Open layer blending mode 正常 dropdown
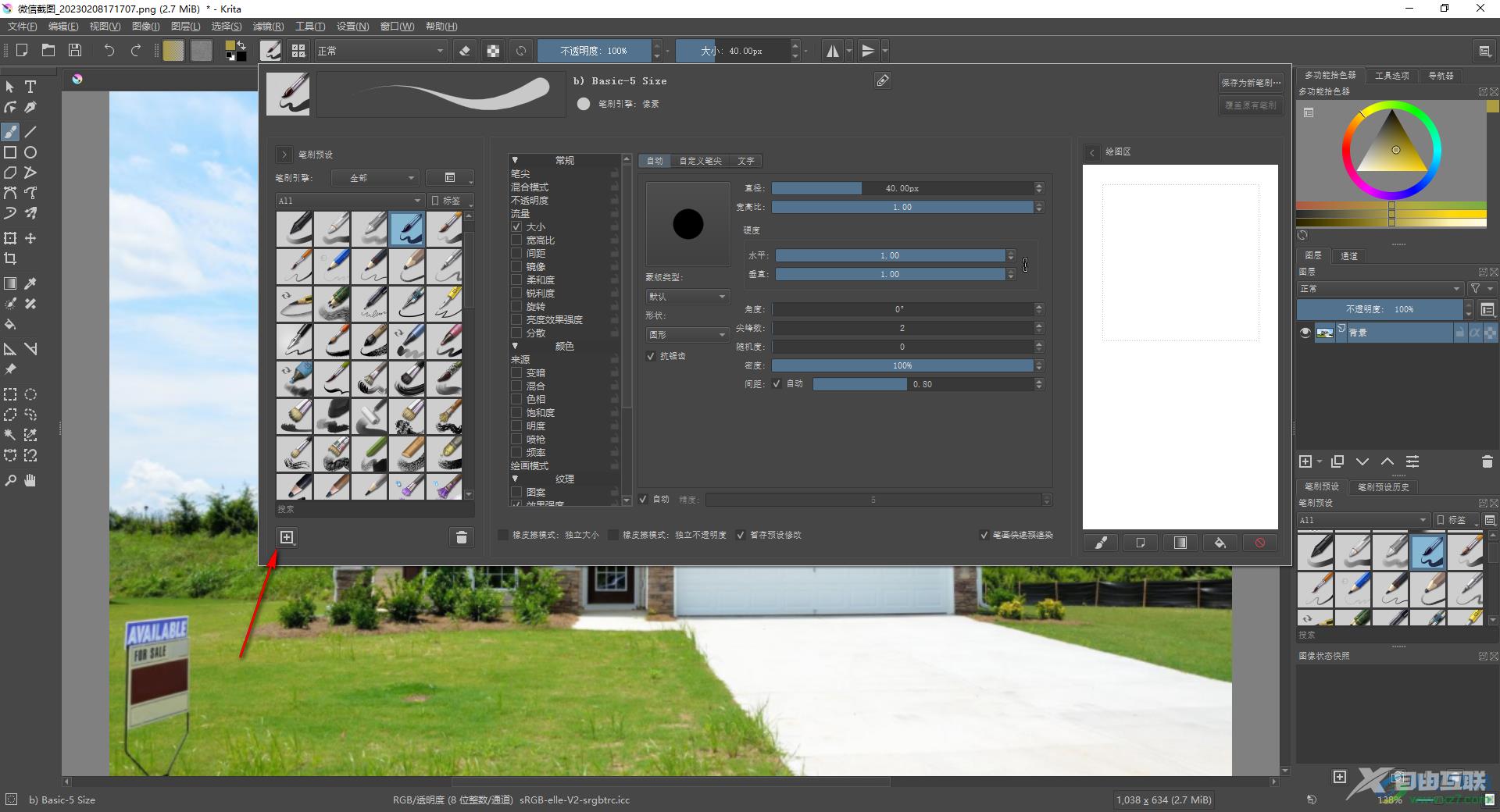Image resolution: width=1500 pixels, height=812 pixels. pyautogui.click(x=1380, y=289)
